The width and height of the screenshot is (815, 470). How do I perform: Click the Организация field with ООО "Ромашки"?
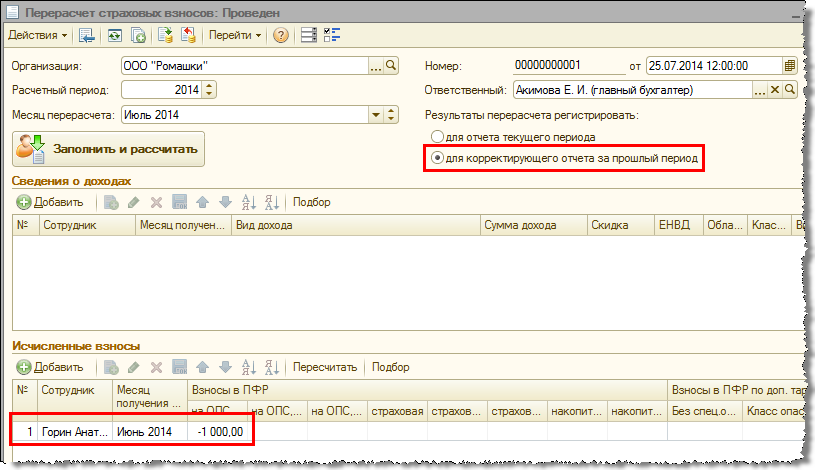pyautogui.click(x=245, y=66)
